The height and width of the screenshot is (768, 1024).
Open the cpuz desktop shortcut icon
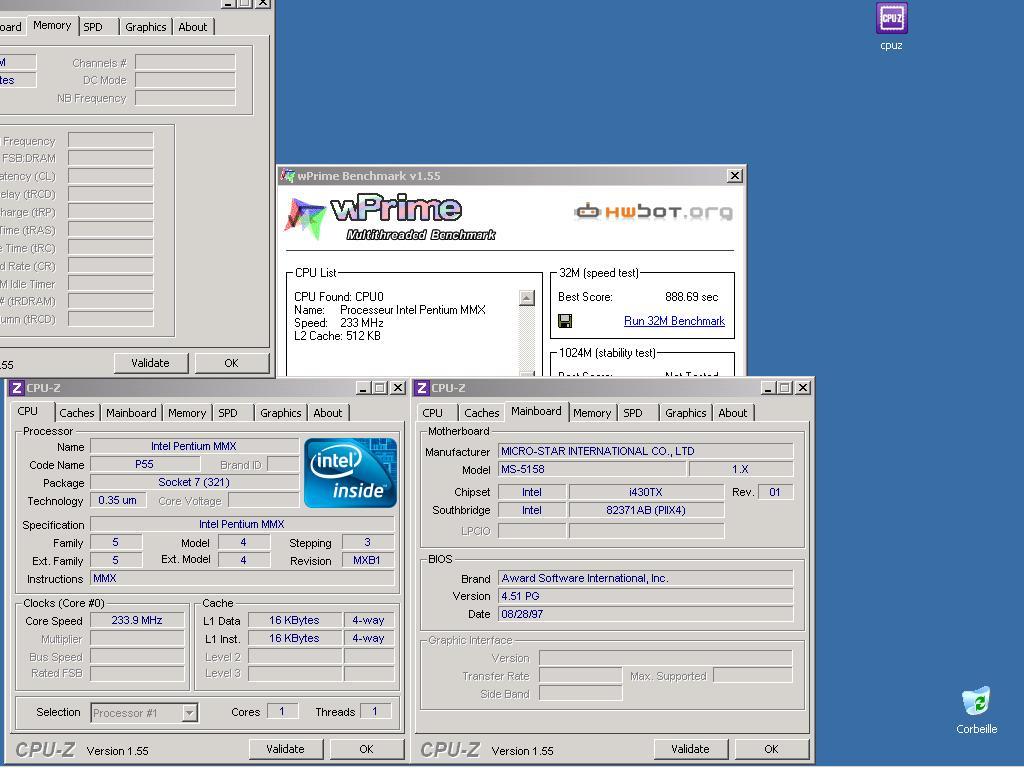coord(891,18)
